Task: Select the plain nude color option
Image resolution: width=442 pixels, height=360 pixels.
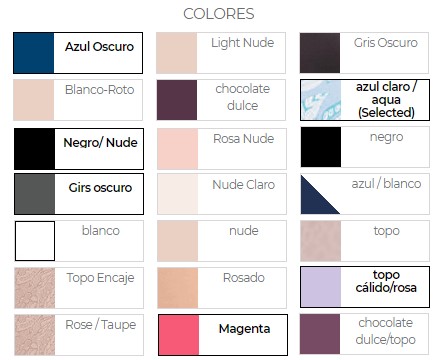Action: (222, 241)
